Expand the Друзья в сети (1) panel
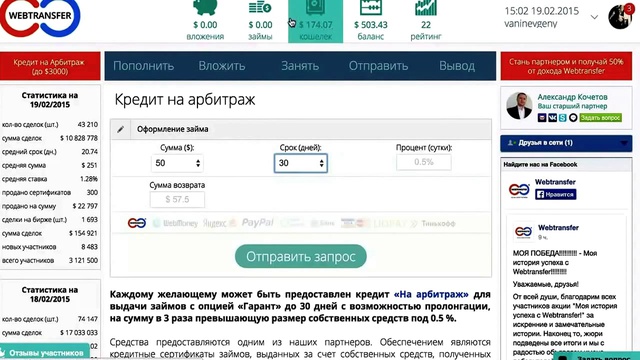The image size is (640, 360). click(566, 143)
